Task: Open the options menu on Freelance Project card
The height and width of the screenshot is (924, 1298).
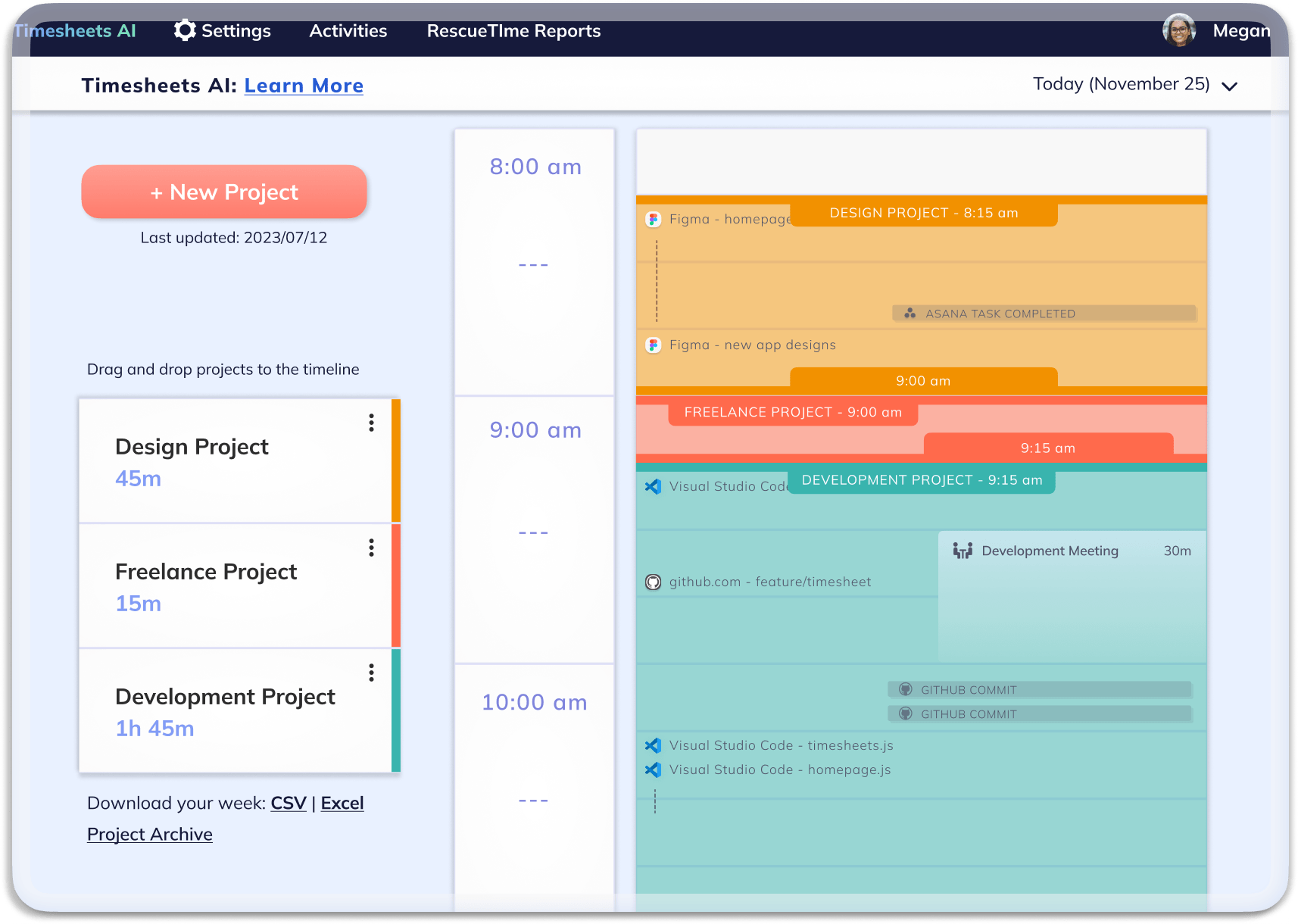Action: pos(371,547)
